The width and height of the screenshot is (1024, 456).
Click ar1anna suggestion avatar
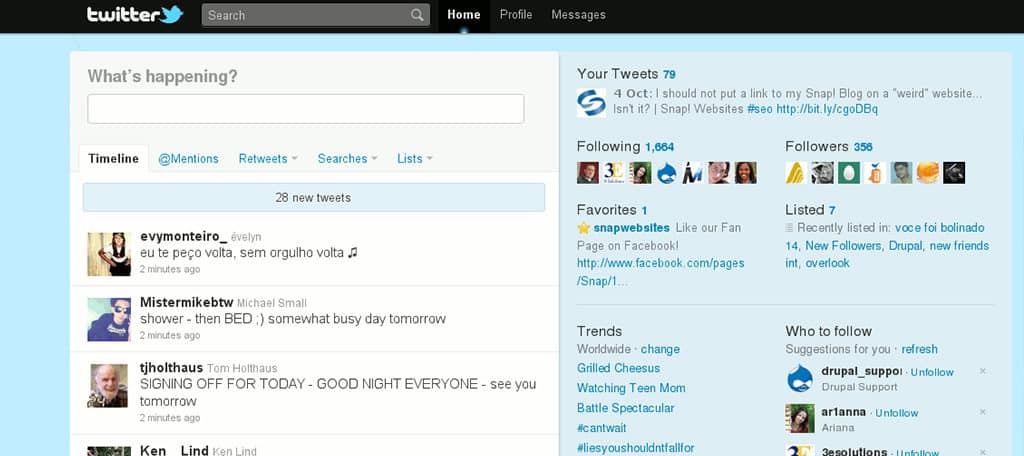coord(800,419)
